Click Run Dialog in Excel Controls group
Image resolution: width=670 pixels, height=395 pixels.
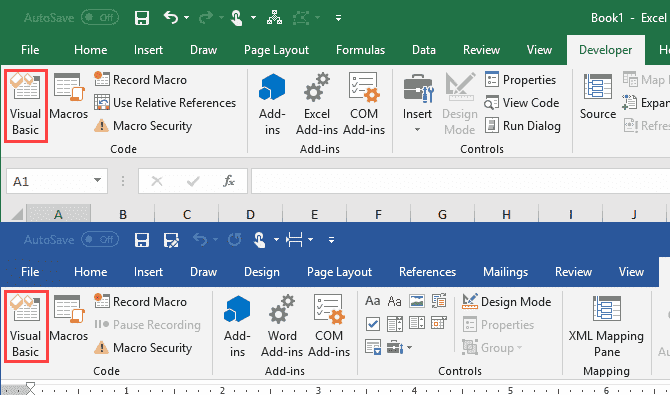[522, 126]
